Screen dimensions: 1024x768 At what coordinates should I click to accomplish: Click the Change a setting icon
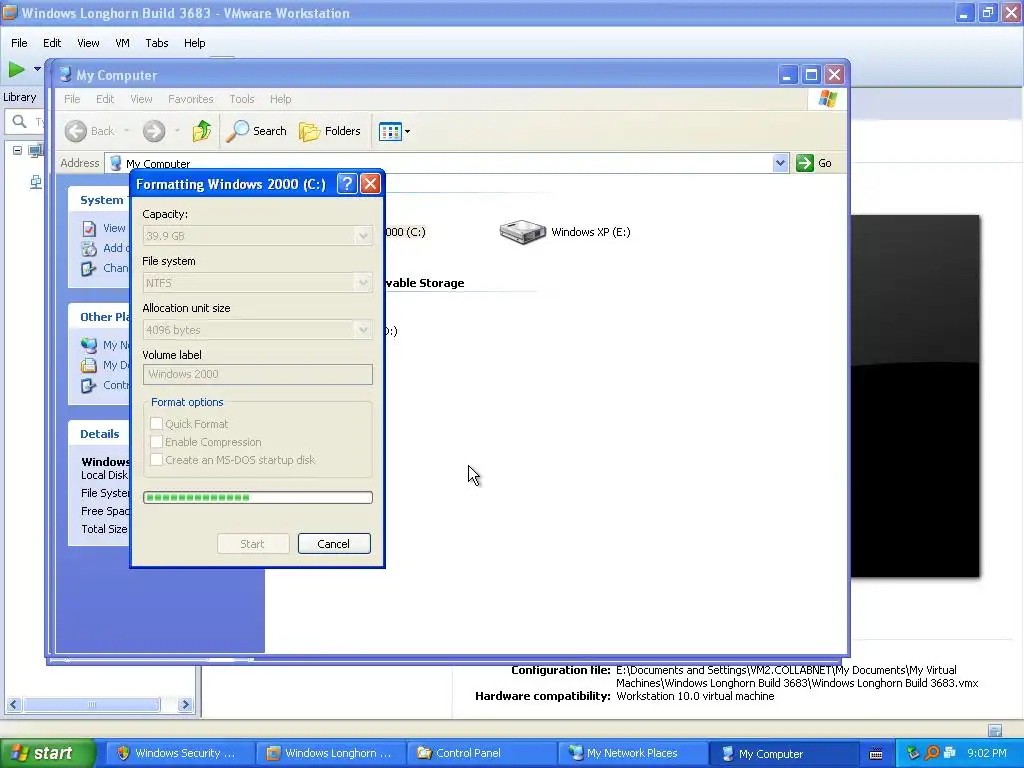(89, 268)
